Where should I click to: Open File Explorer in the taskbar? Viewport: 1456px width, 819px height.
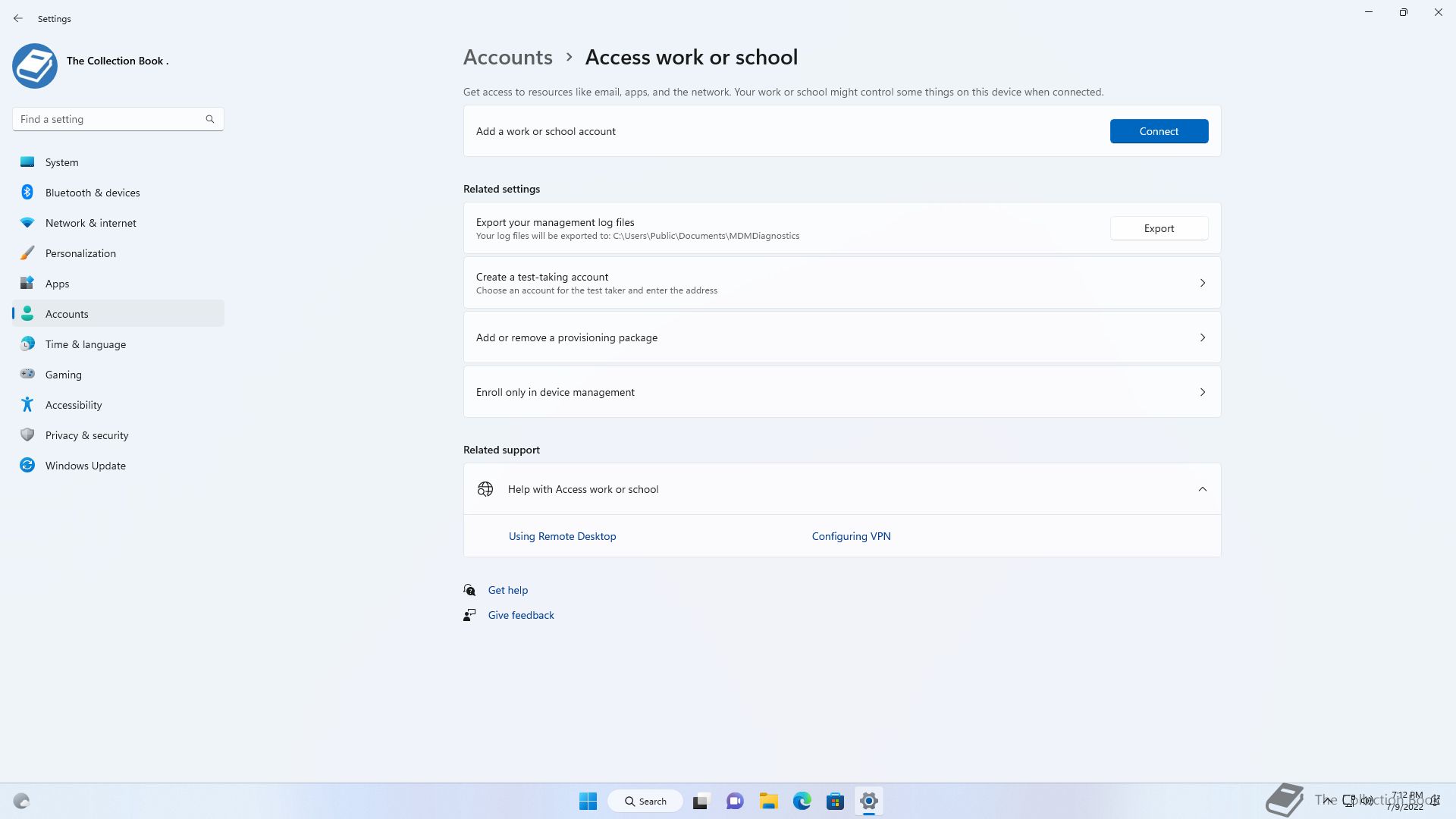768,801
